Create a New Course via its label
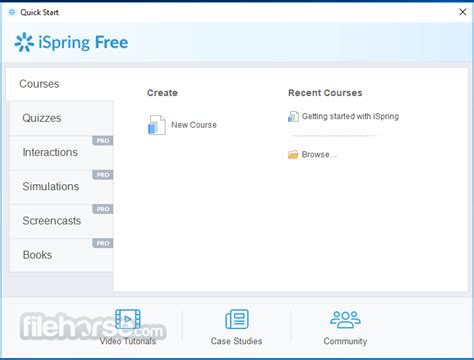The image size is (474, 360). (194, 125)
